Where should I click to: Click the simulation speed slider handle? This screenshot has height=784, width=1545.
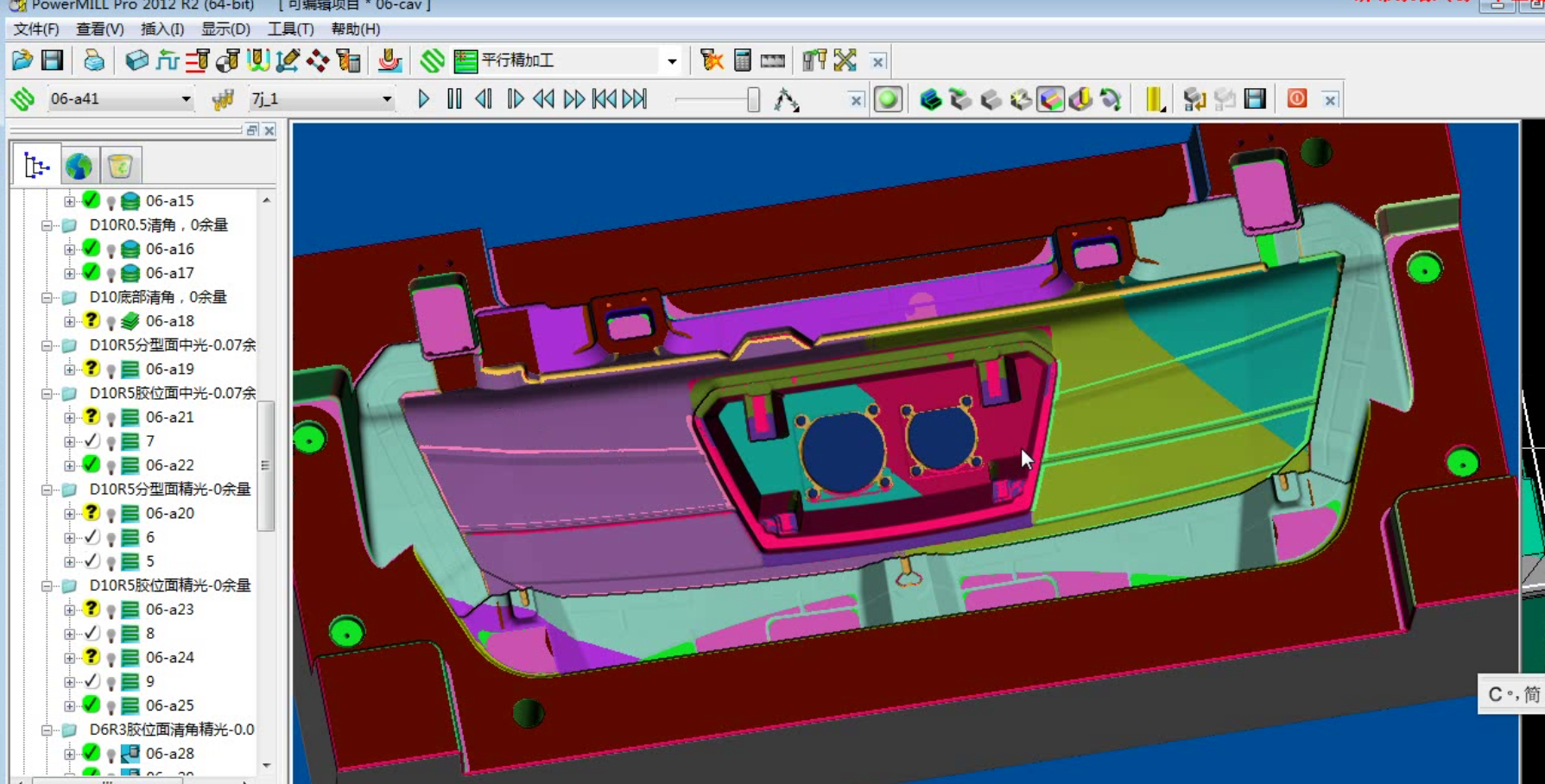(753, 99)
